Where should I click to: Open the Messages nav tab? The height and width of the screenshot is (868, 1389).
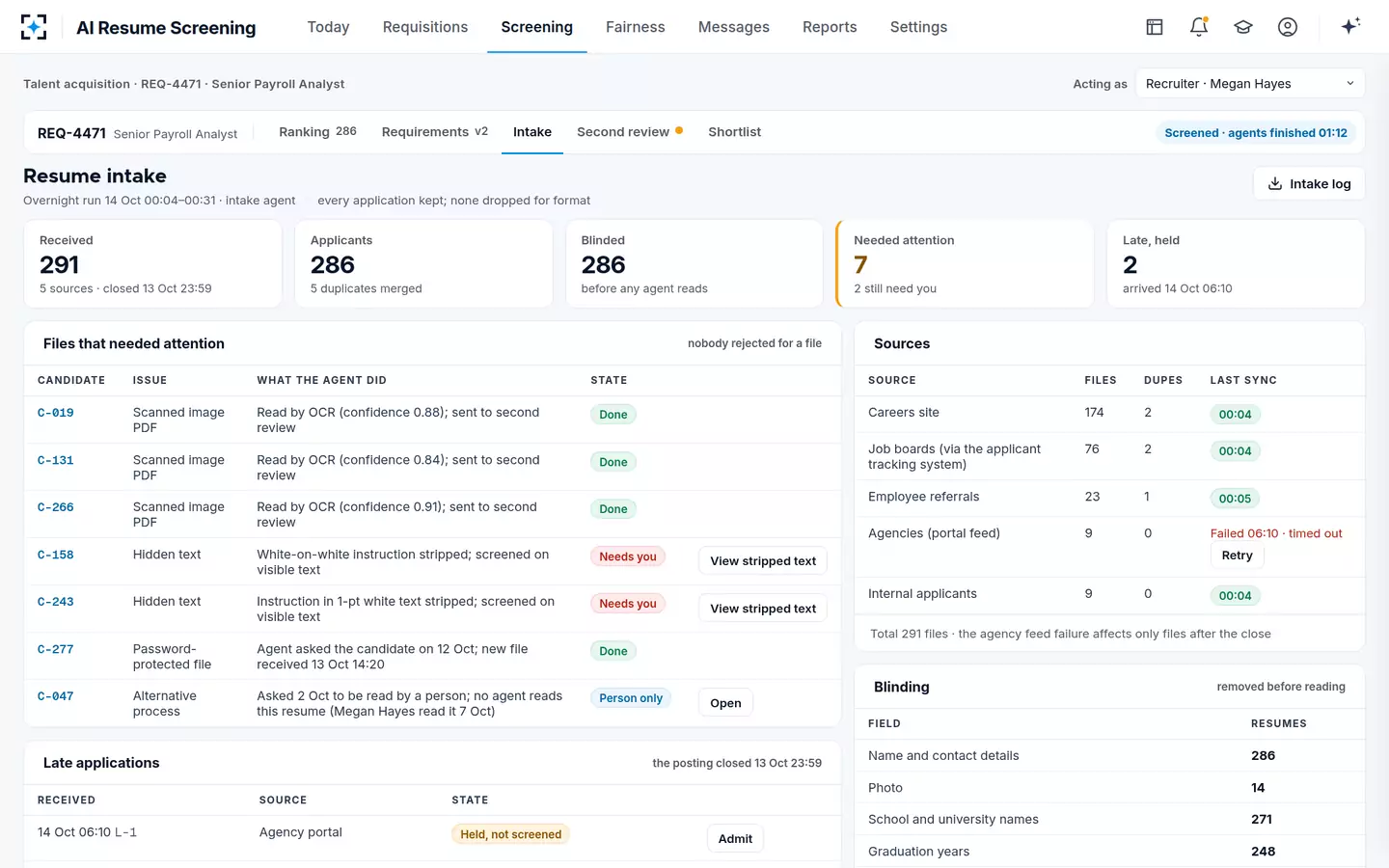[734, 27]
